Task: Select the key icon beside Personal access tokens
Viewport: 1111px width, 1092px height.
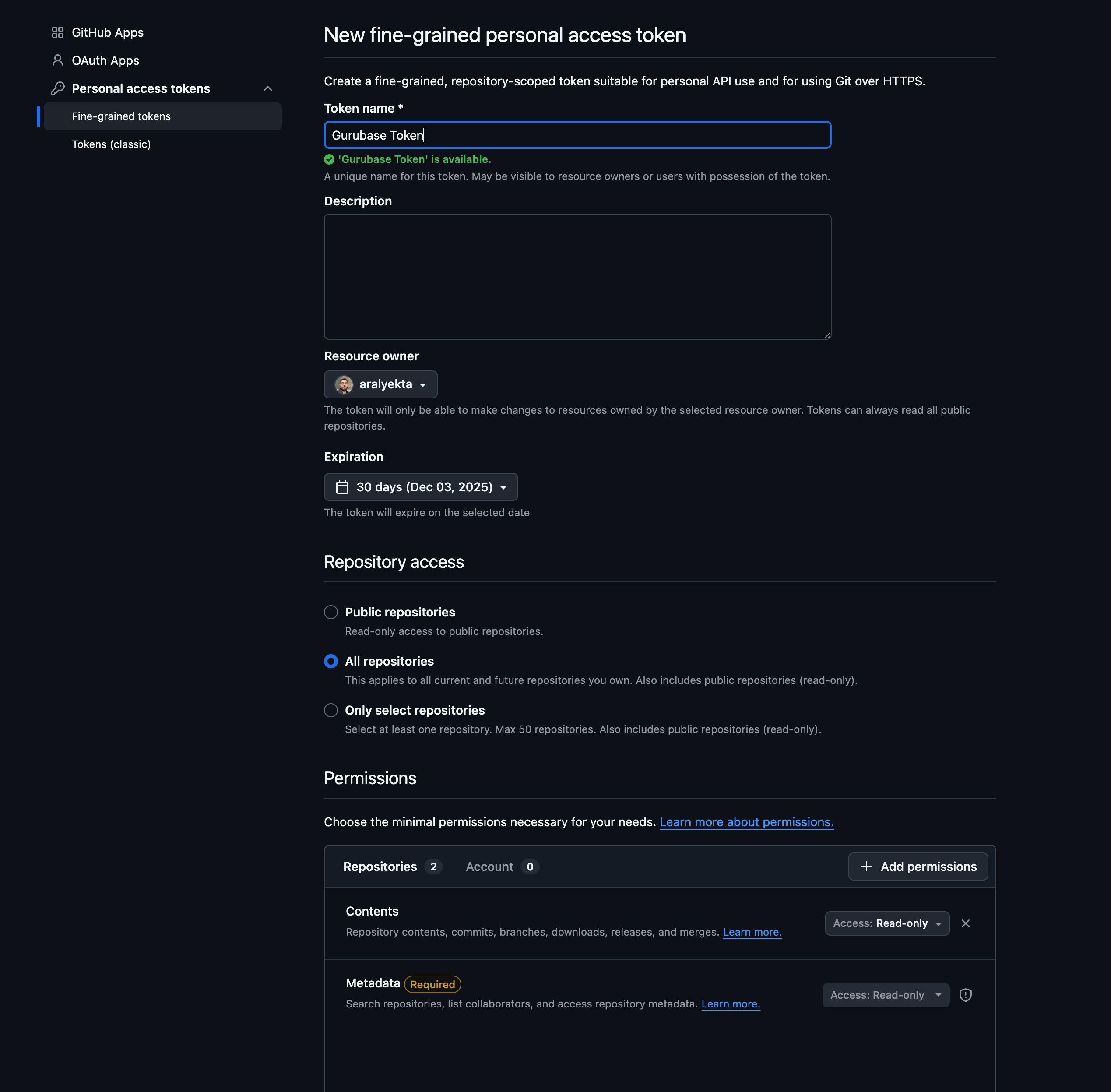Action: click(57, 88)
